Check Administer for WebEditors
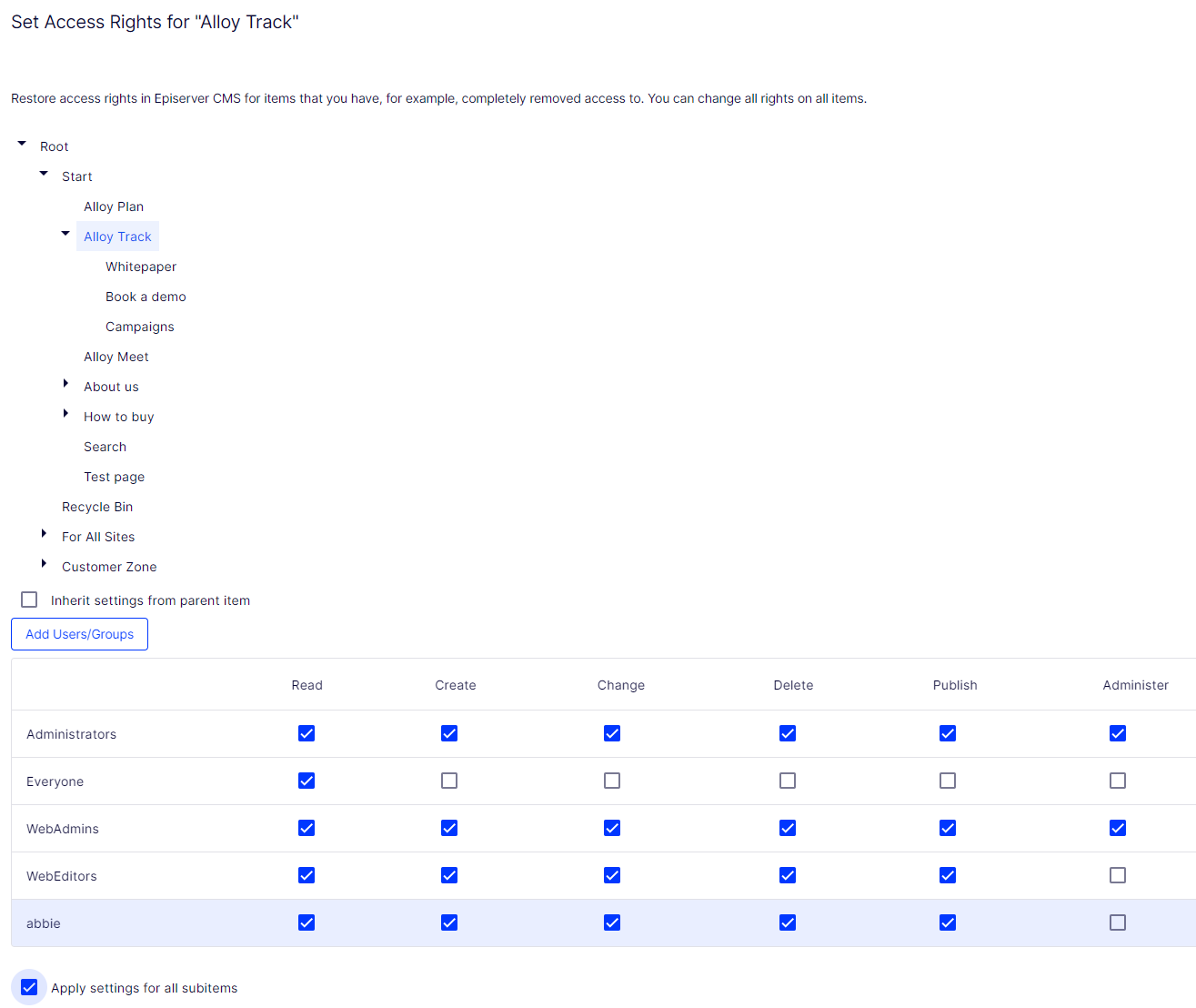 click(x=1118, y=875)
